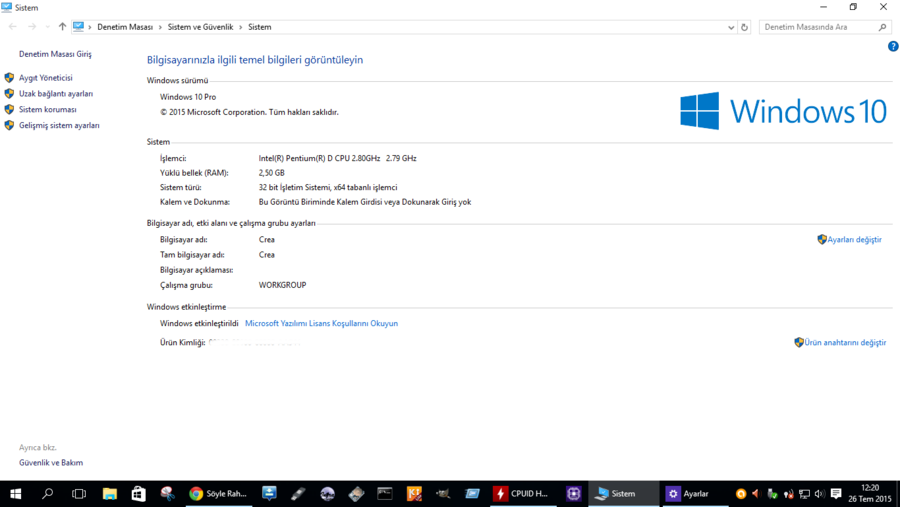The height and width of the screenshot is (507, 900).
Task: Click the up arrow navigation button
Action: click(62, 26)
